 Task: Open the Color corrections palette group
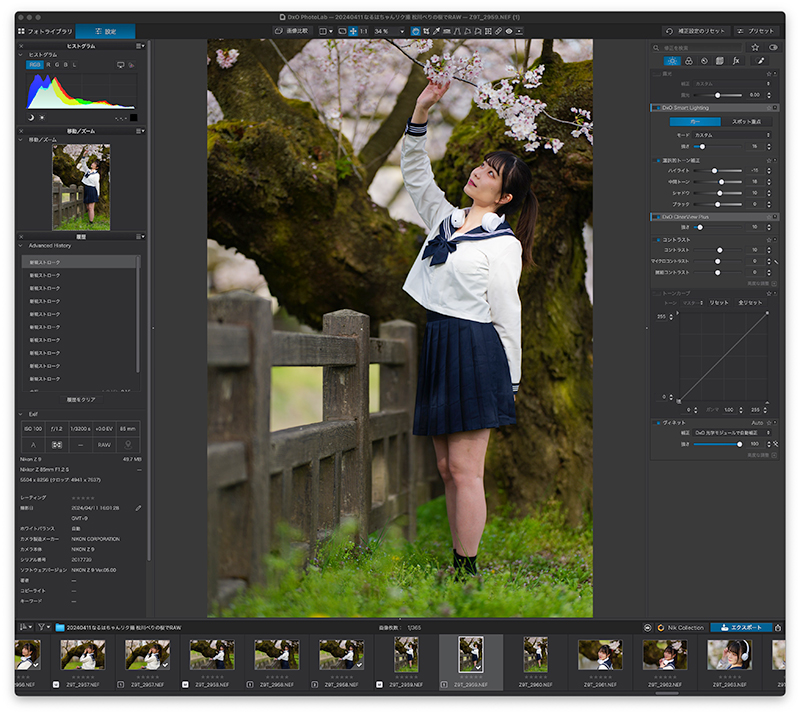(688, 61)
